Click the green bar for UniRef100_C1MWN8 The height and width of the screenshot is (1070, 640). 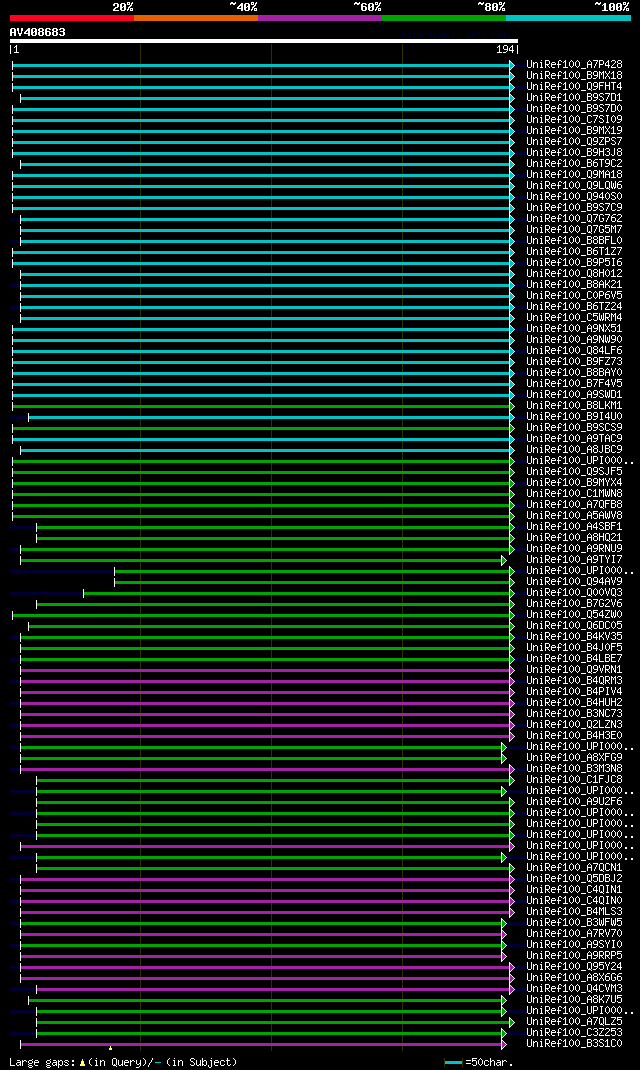pyautogui.click(x=263, y=494)
